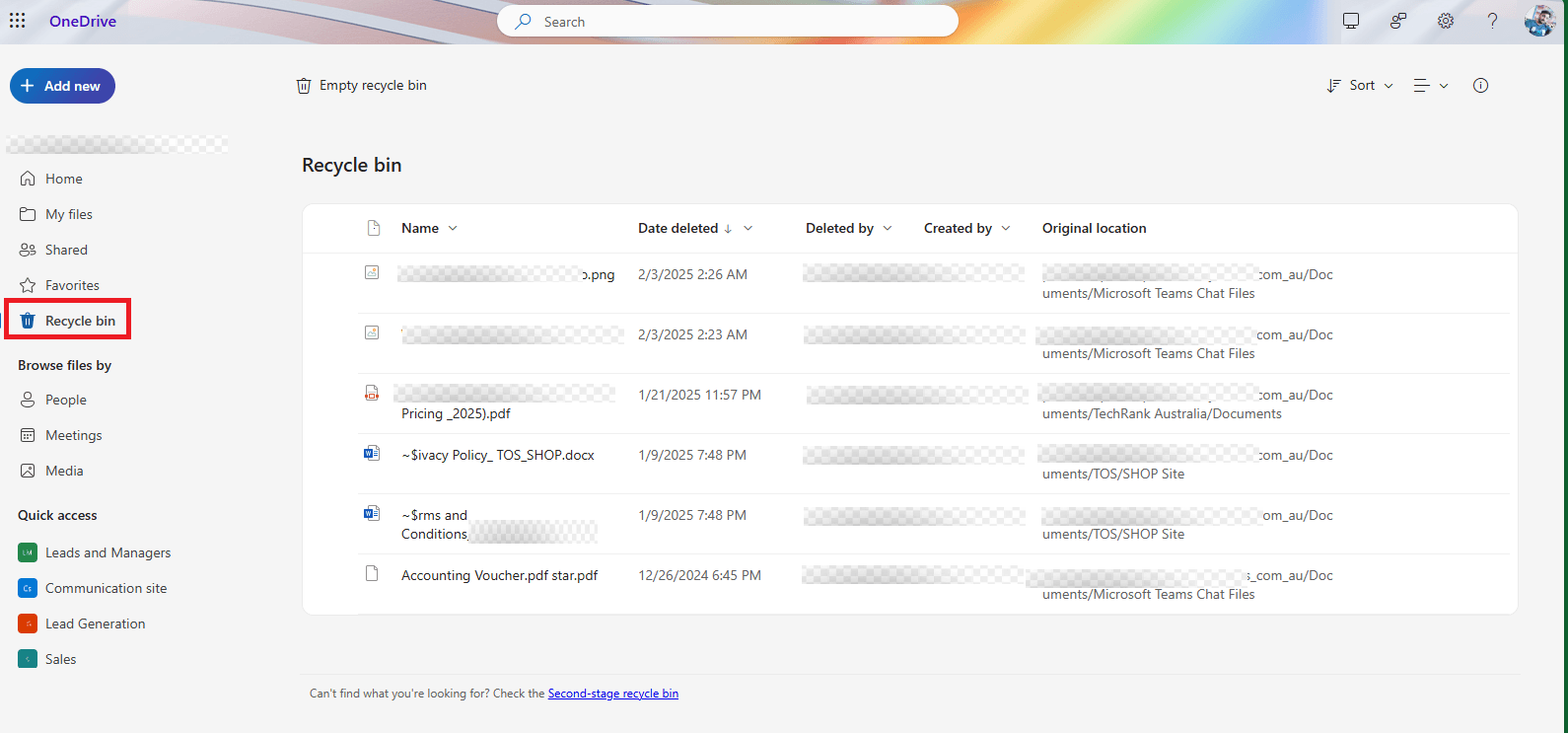Click the Search input field

pyautogui.click(x=728, y=21)
